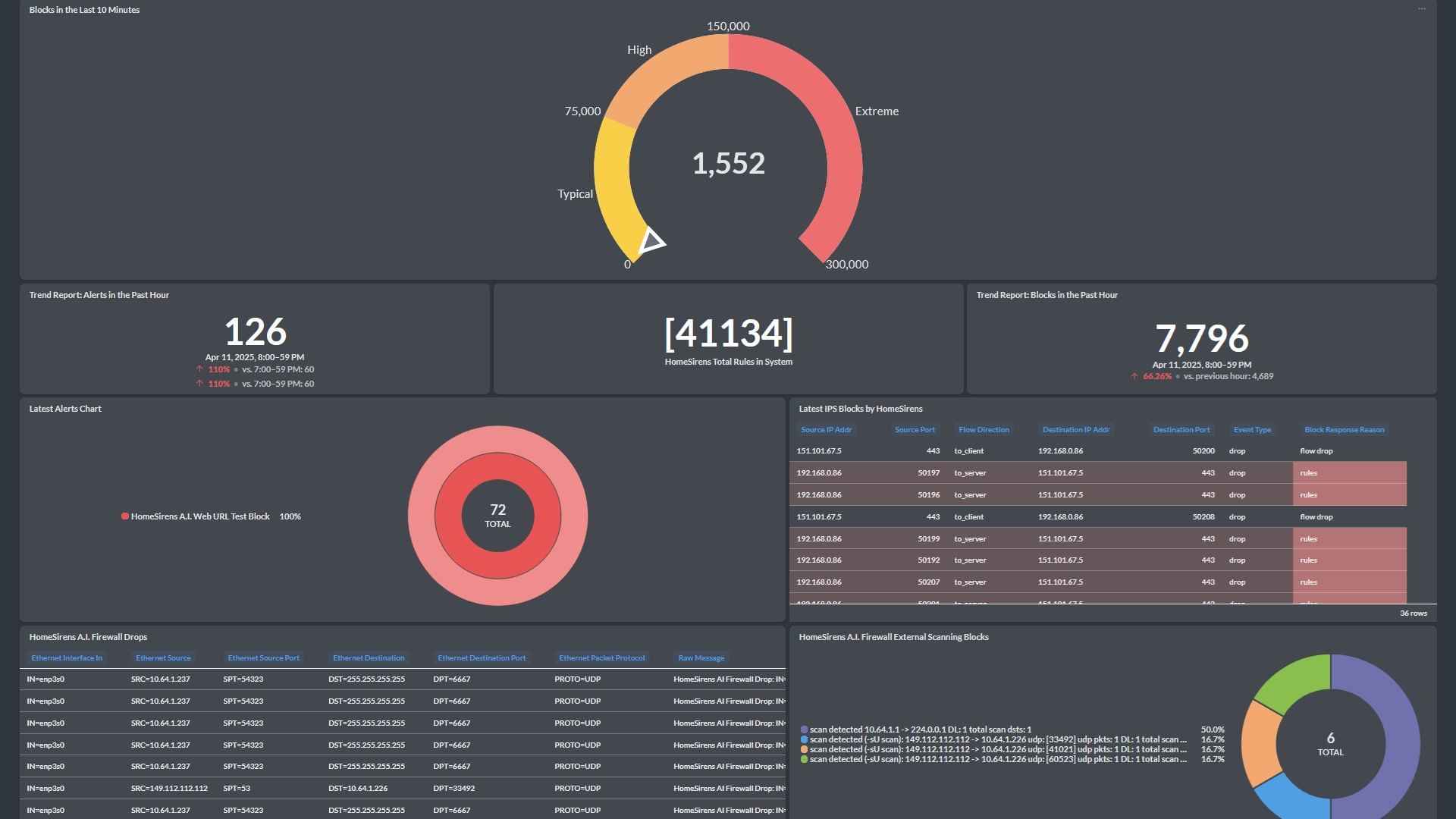
Task: Click the 36 rows count label
Action: click(x=1413, y=613)
